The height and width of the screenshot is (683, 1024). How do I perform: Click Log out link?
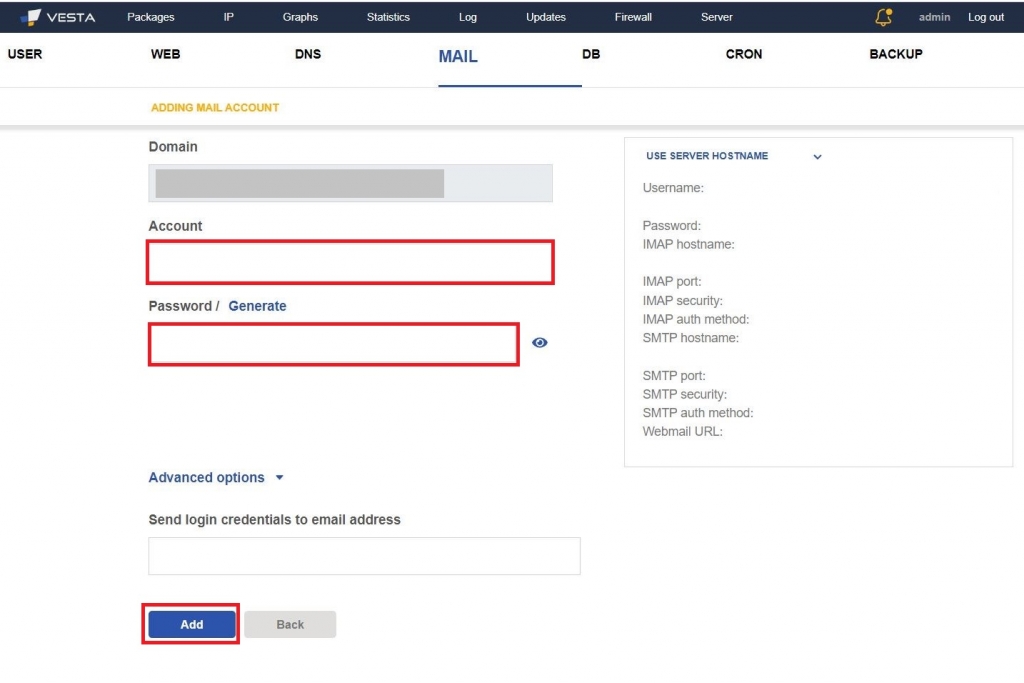[985, 17]
